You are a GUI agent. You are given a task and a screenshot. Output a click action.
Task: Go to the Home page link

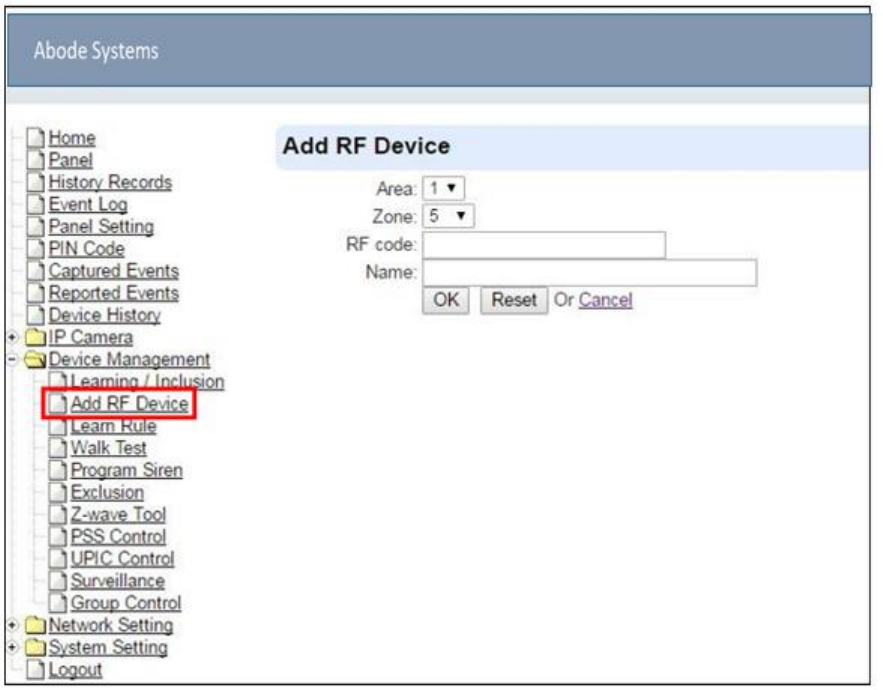72,138
